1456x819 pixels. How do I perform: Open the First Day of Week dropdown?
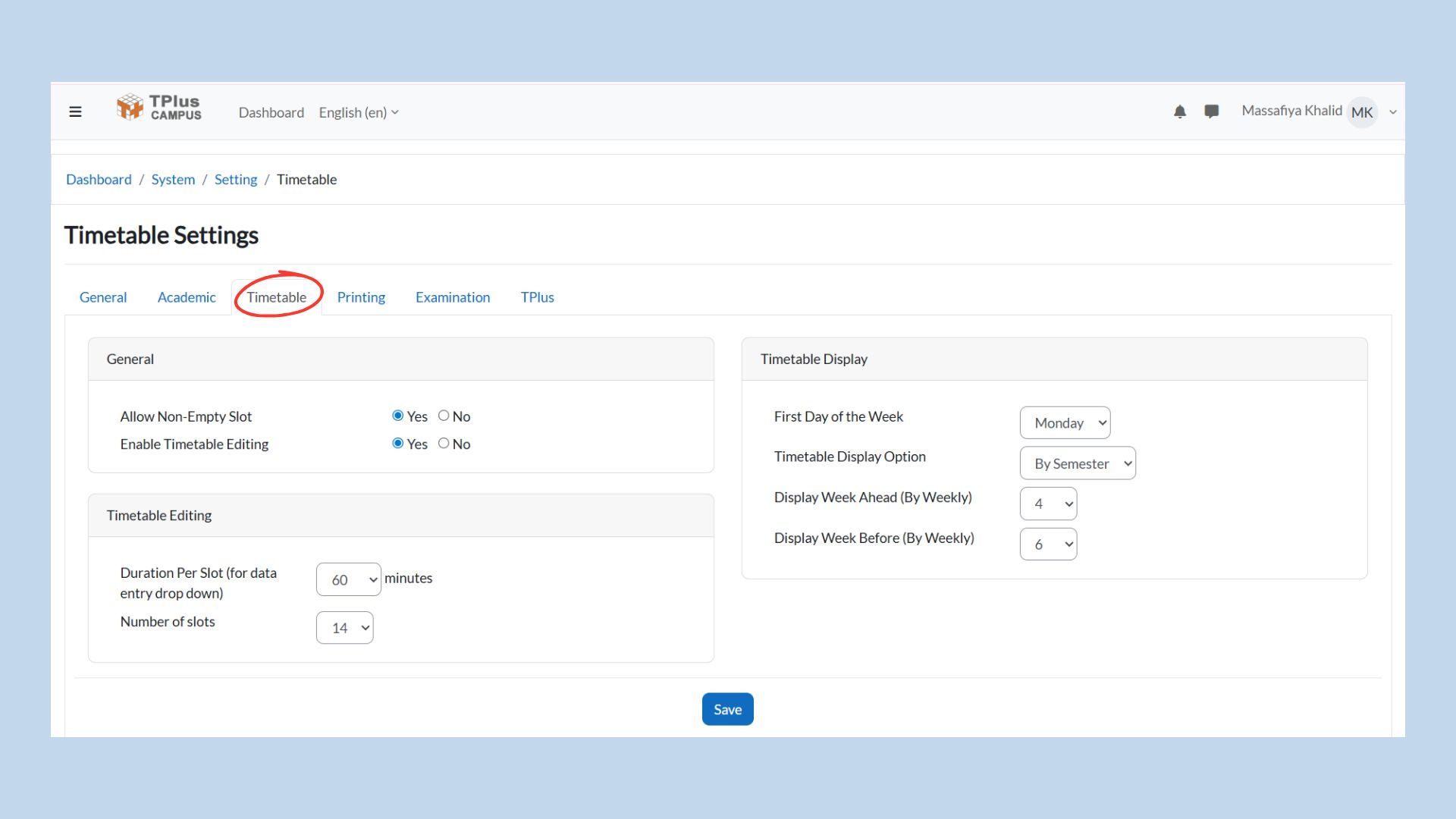pos(1065,423)
